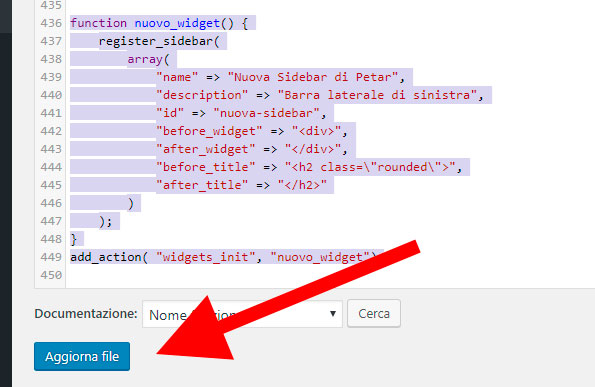Click the "before_title" key text

tap(206, 167)
